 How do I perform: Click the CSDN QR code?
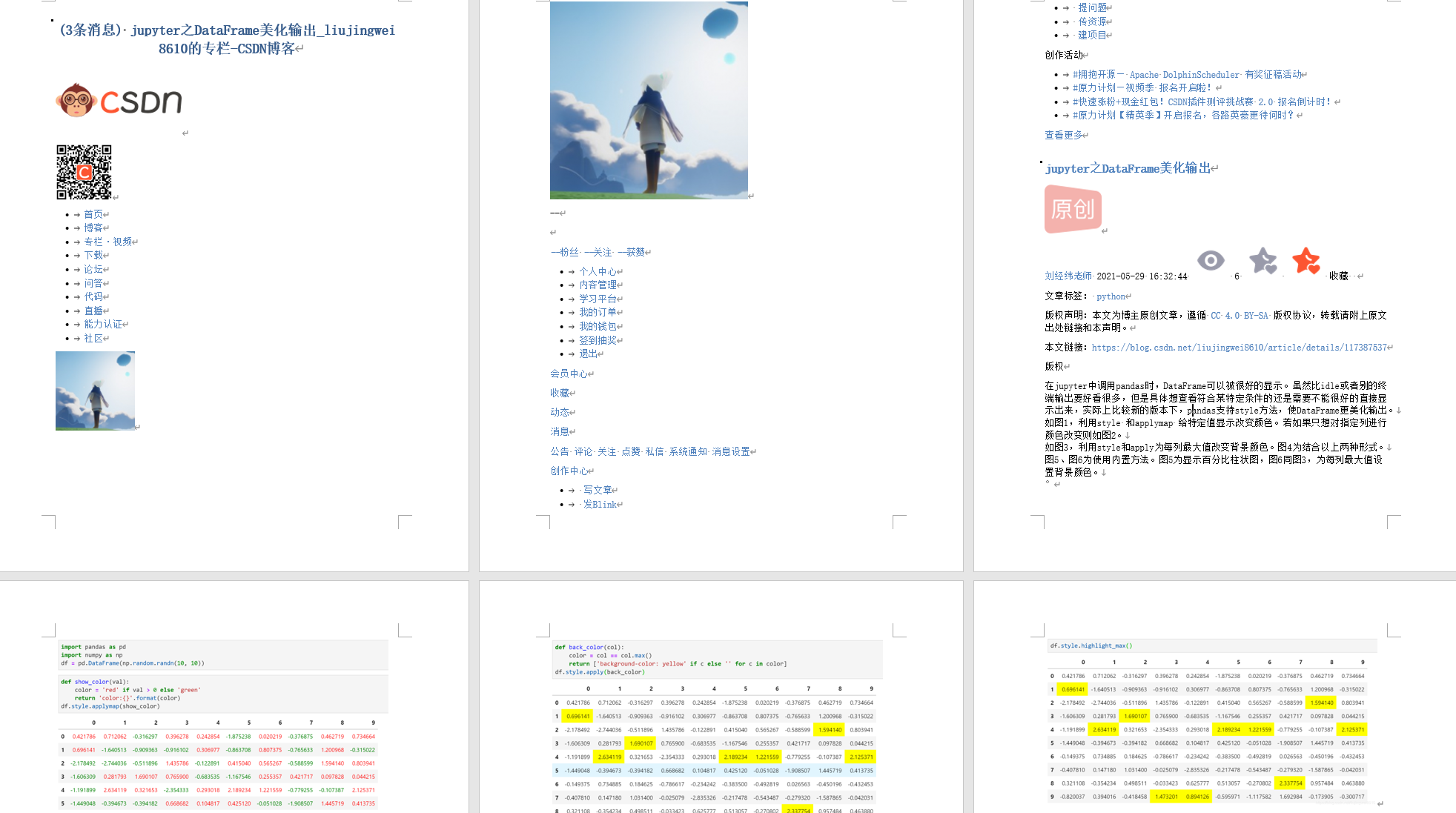[84, 171]
